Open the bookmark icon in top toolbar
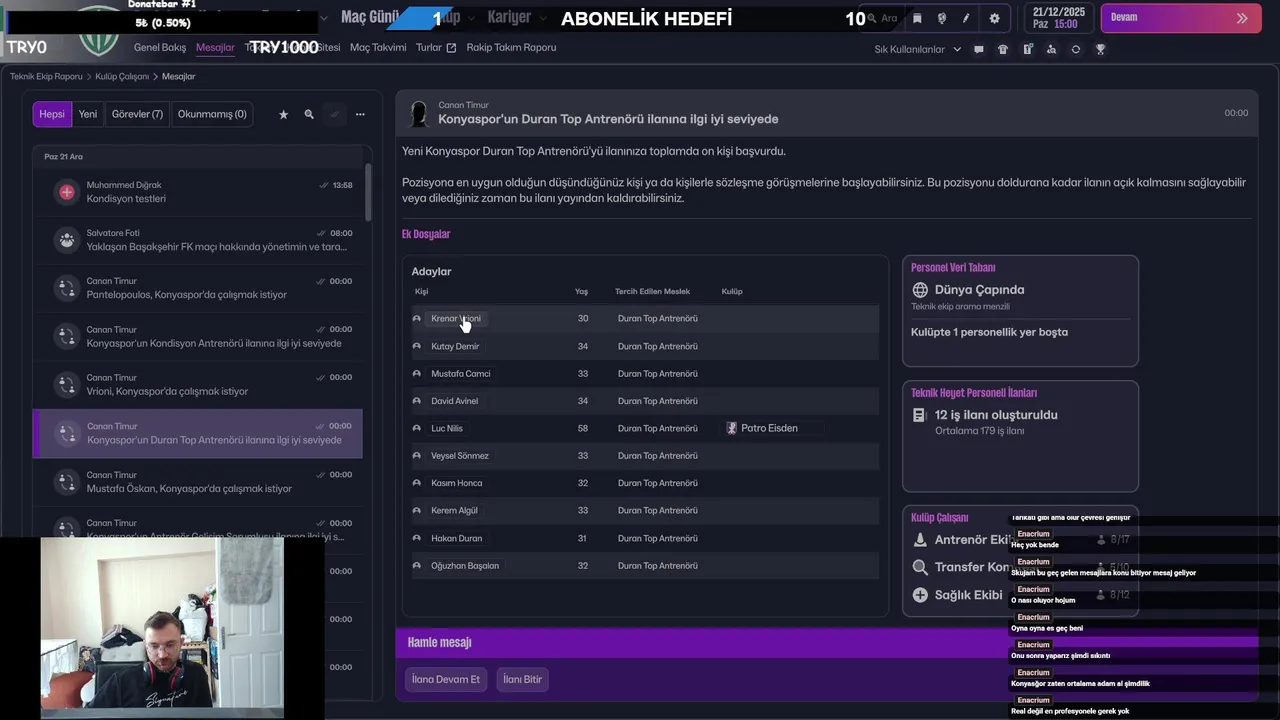The height and width of the screenshot is (720, 1280). (x=917, y=18)
